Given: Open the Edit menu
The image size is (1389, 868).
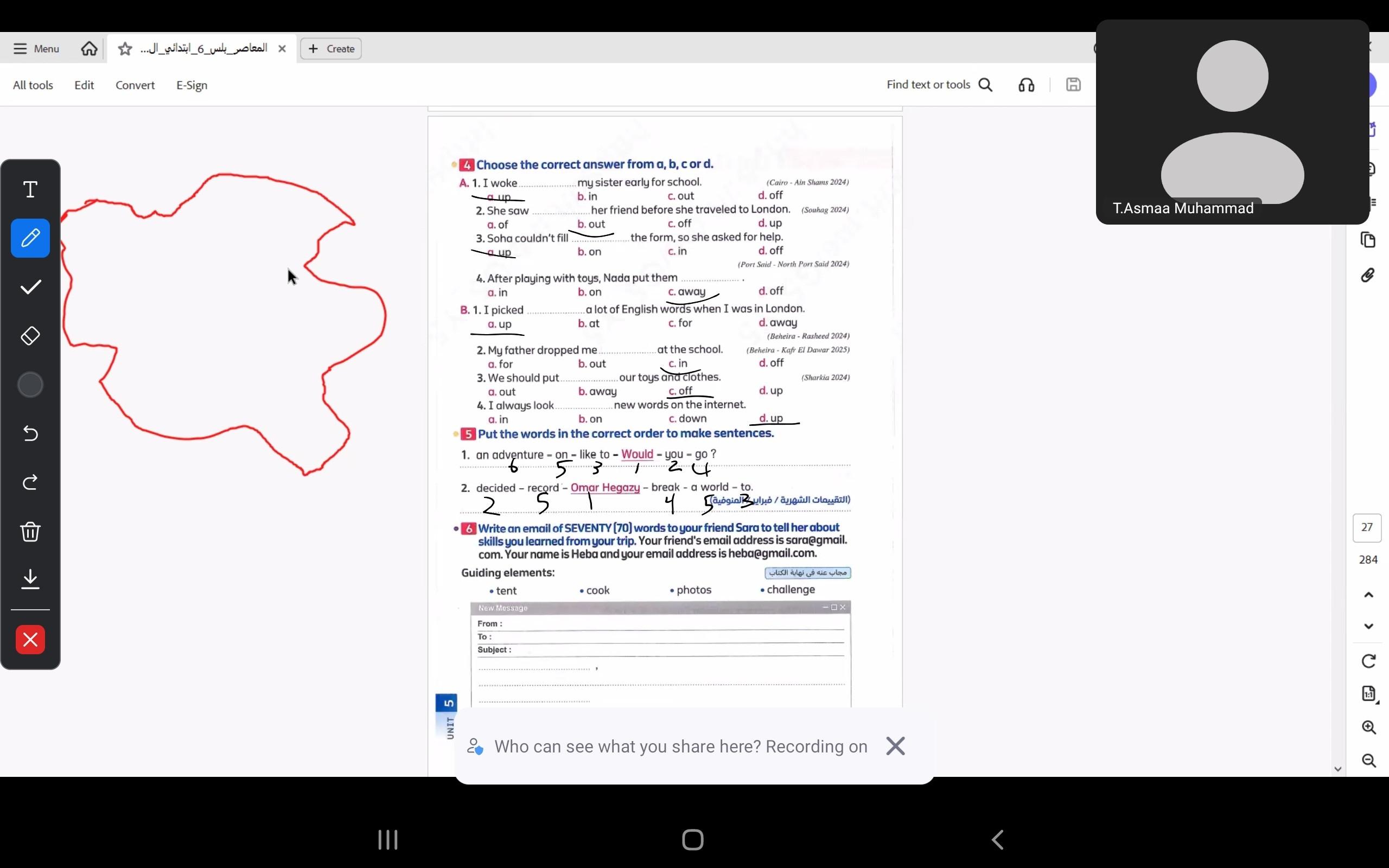Looking at the screenshot, I should (84, 85).
